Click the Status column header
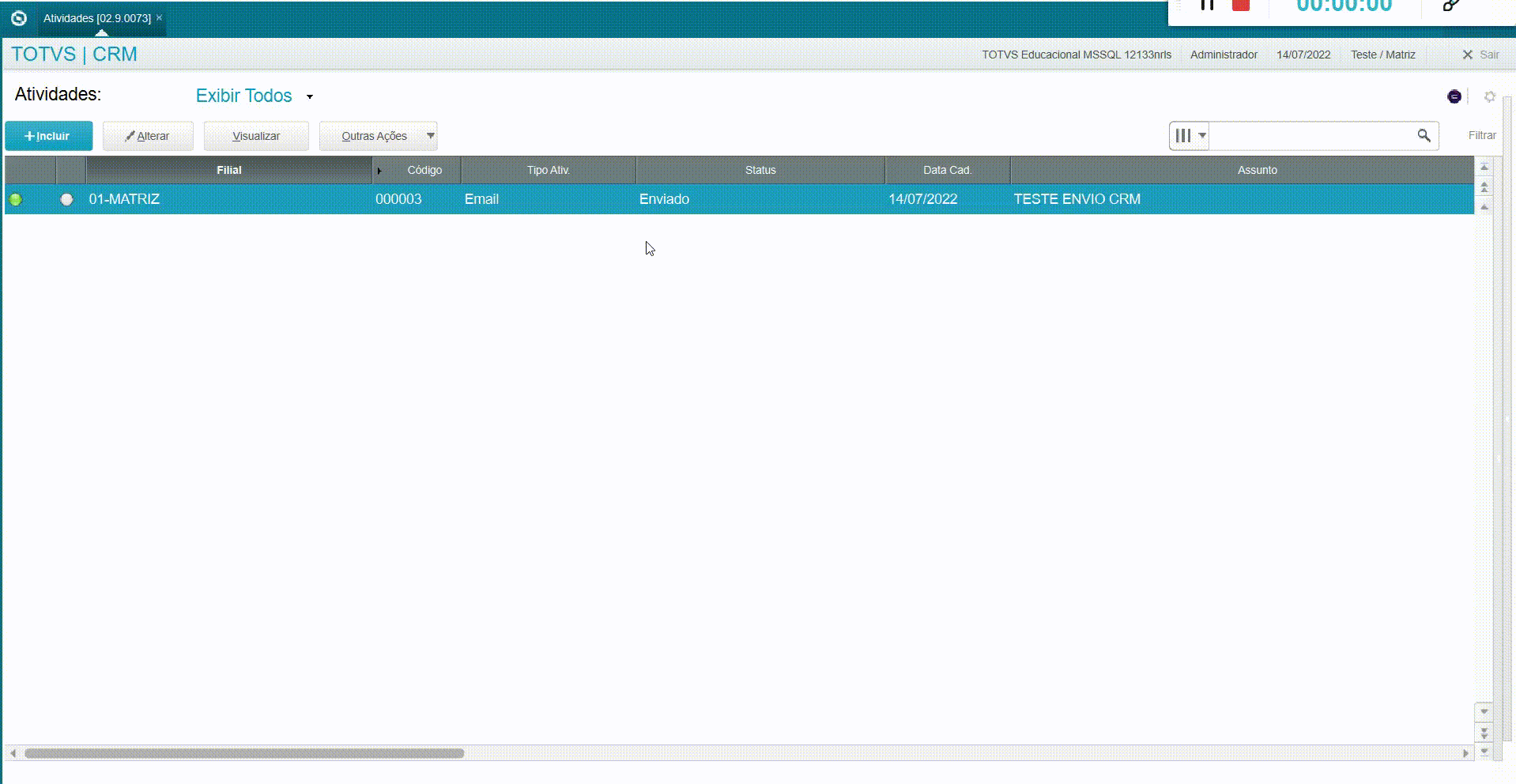1516x784 pixels. coord(760,170)
